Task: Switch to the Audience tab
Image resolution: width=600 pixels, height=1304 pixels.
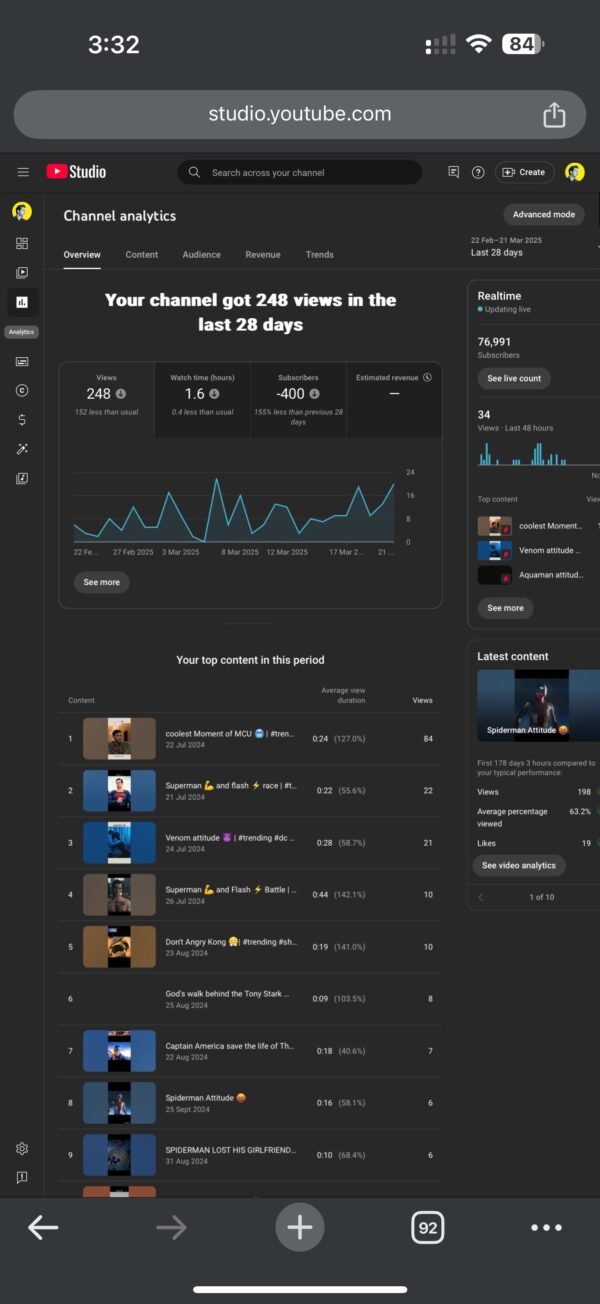Action: coord(201,255)
